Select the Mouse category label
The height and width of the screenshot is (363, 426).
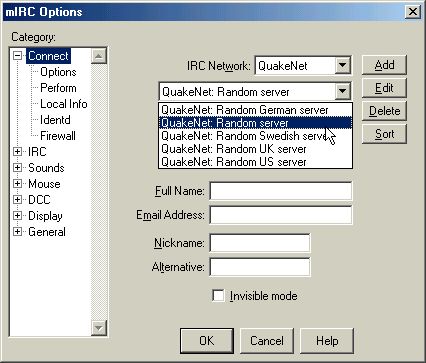pyautogui.click(x=44, y=184)
